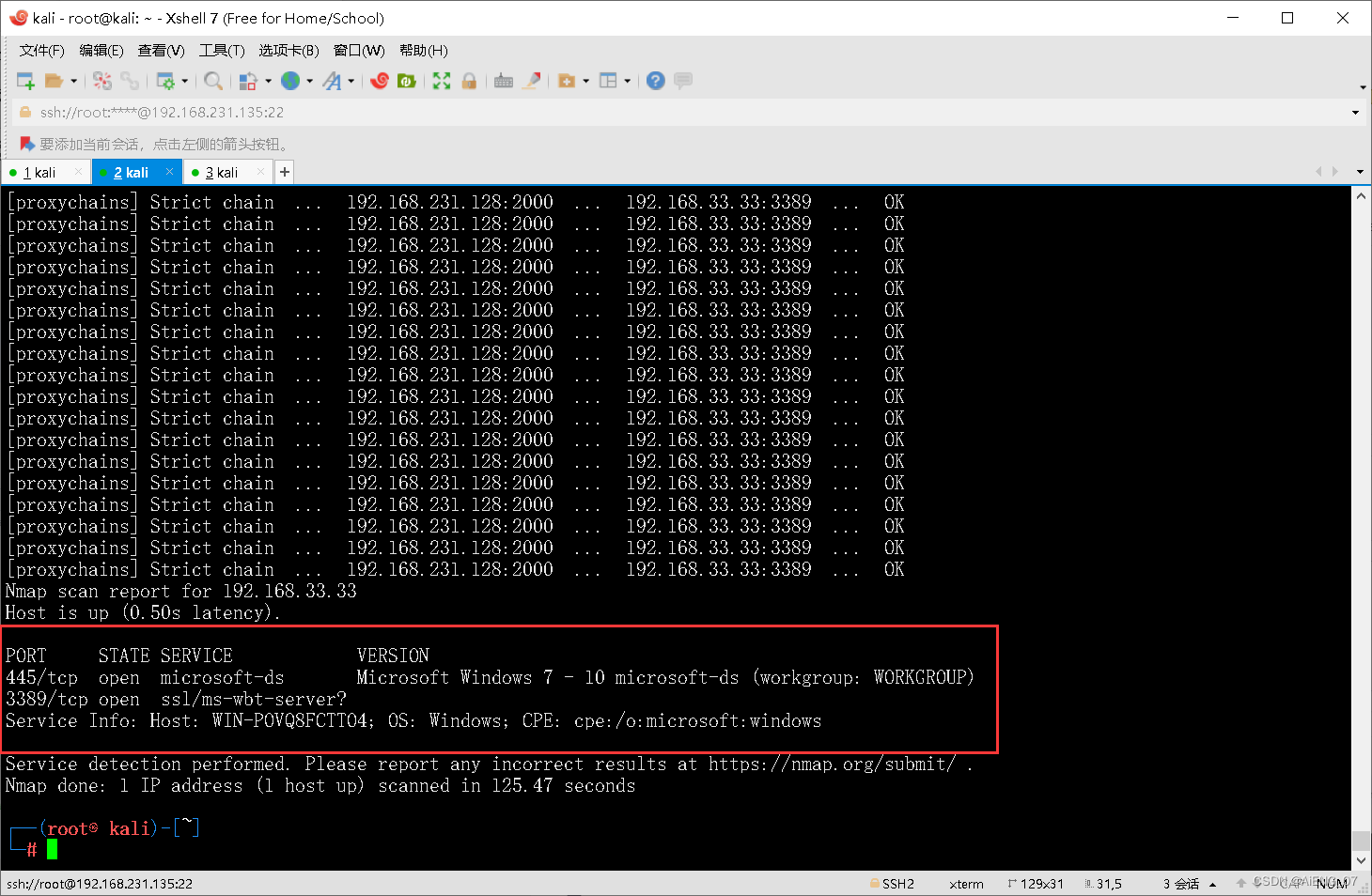Click the color scheme icon
Screen dimensions: 1372x896
(x=248, y=81)
